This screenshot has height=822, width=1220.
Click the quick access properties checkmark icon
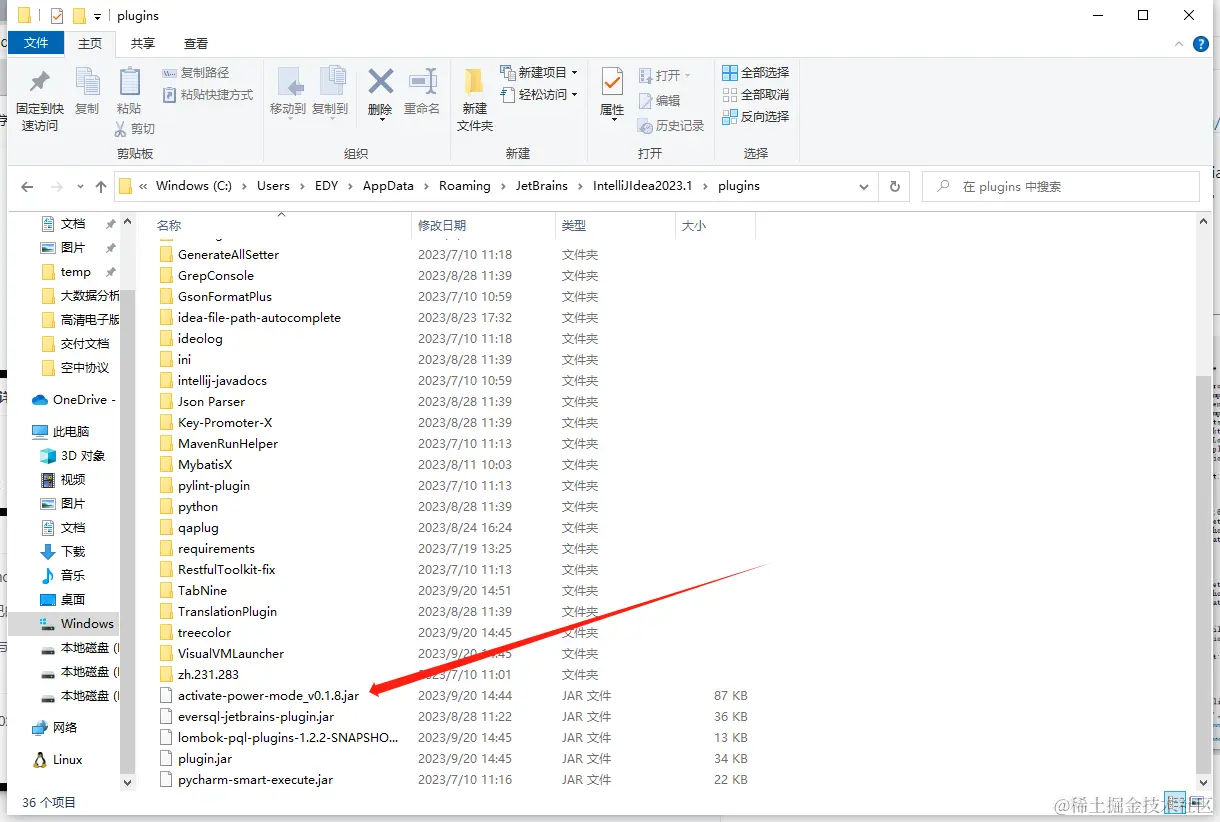point(56,15)
